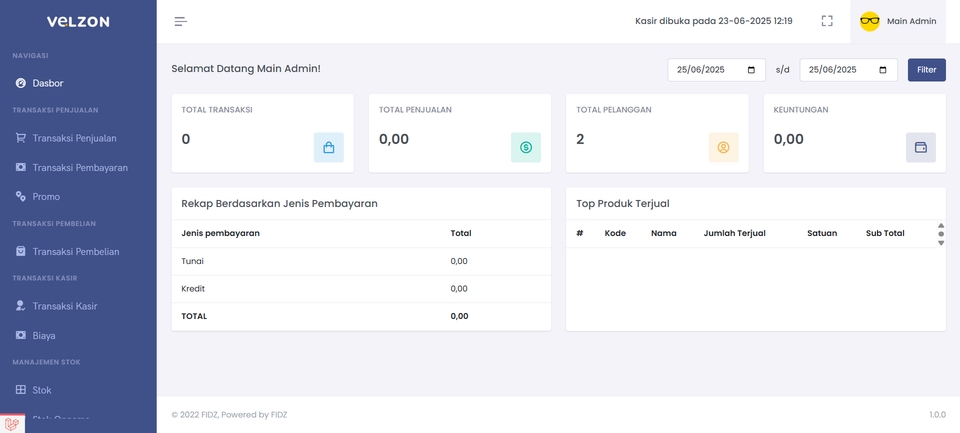The height and width of the screenshot is (433, 960).
Task: Click the '© 2022 FIDZ, Powered by FIDZ' footer text
Action: click(229, 415)
